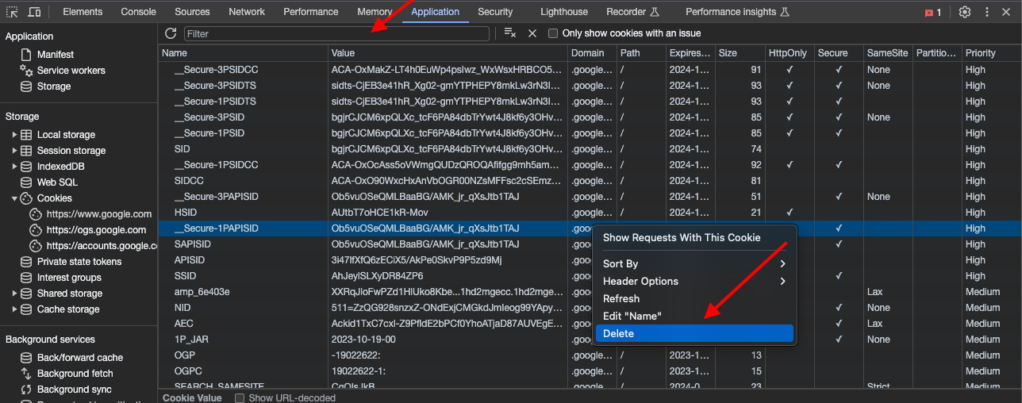
Task: Expand the Local storage tree node
Action: click(x=14, y=135)
